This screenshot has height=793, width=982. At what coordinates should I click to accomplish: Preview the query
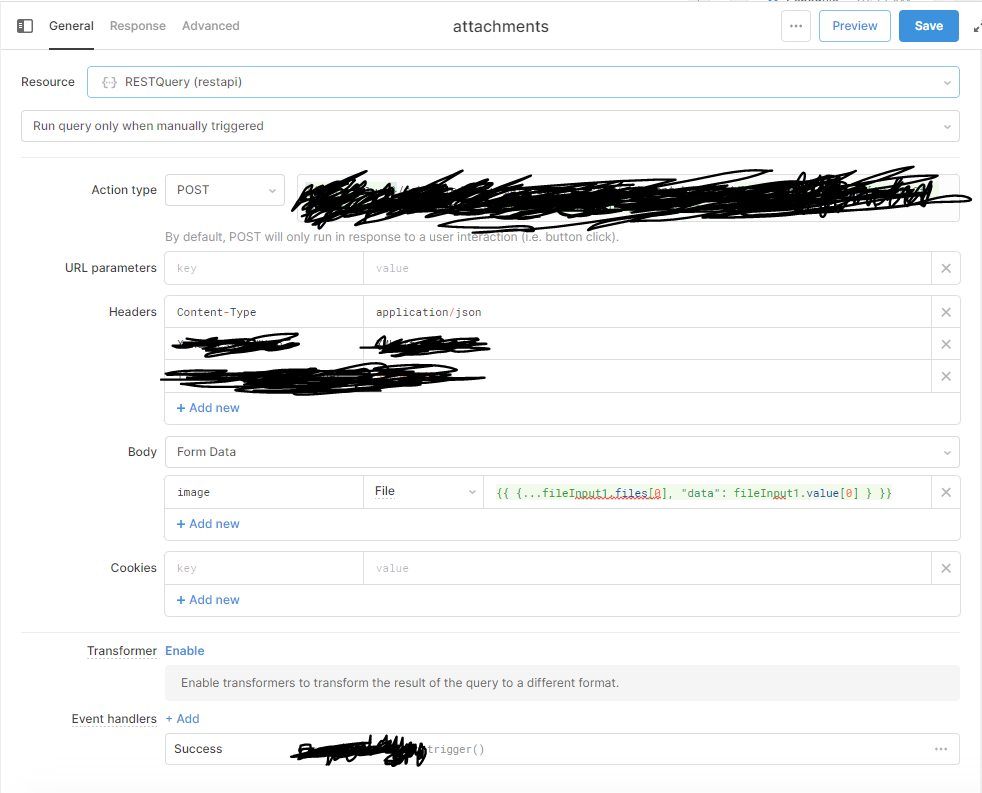point(854,26)
